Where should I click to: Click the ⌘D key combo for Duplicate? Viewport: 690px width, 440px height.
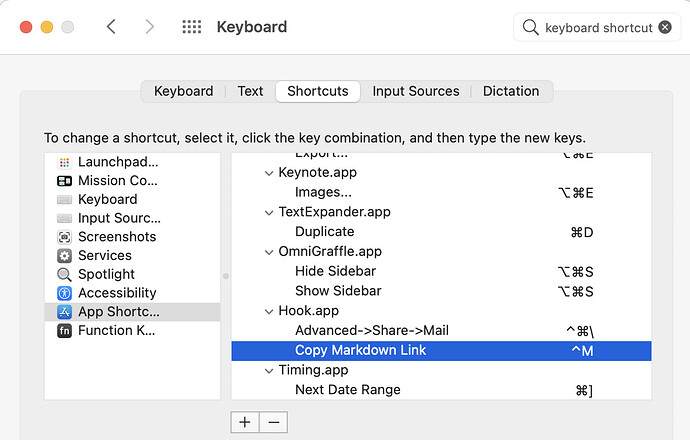[x=582, y=232]
